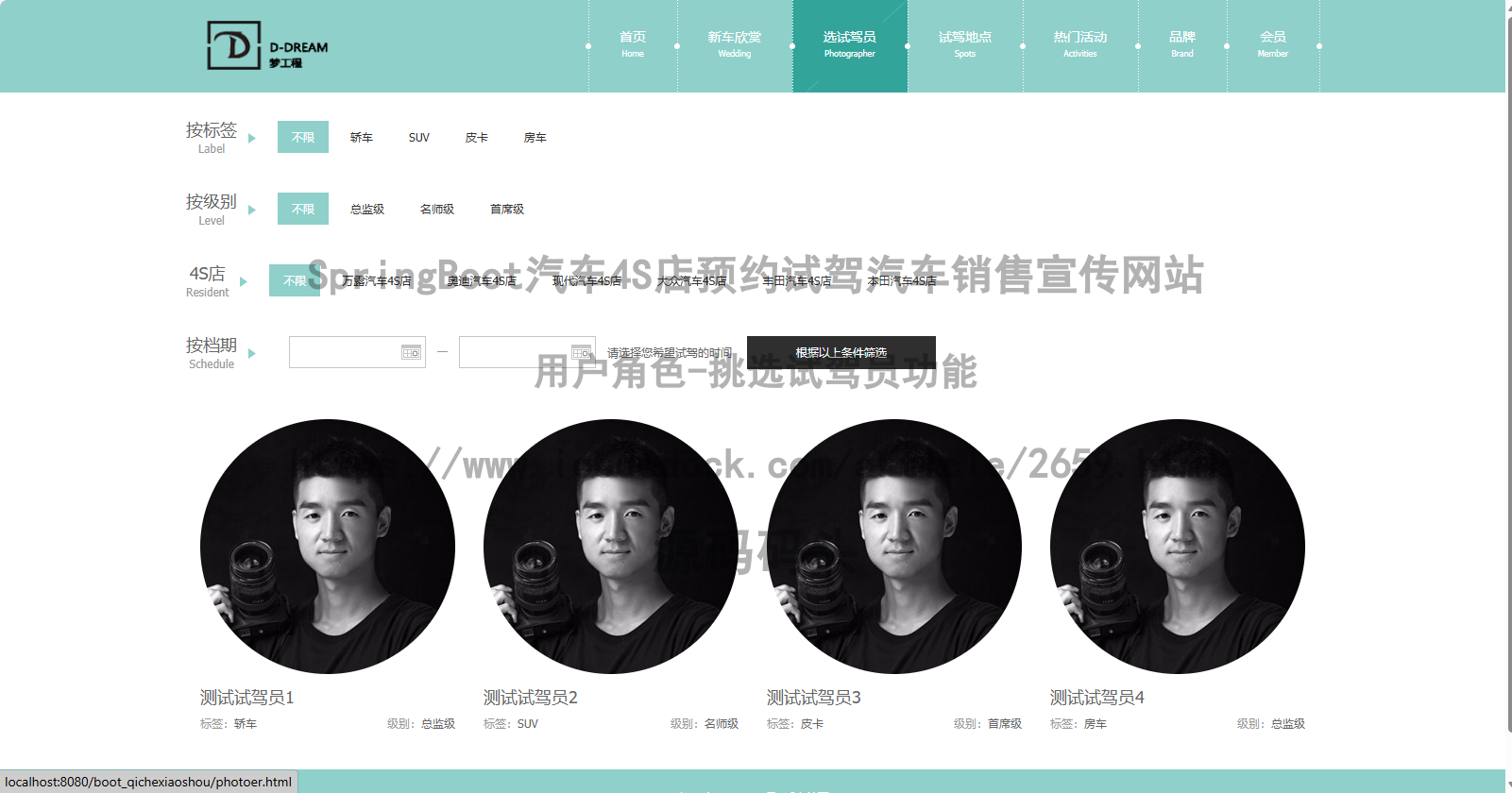Image resolution: width=1512 pixels, height=793 pixels.
Task: Click the 级别：首席级 text
Action: tap(988, 724)
